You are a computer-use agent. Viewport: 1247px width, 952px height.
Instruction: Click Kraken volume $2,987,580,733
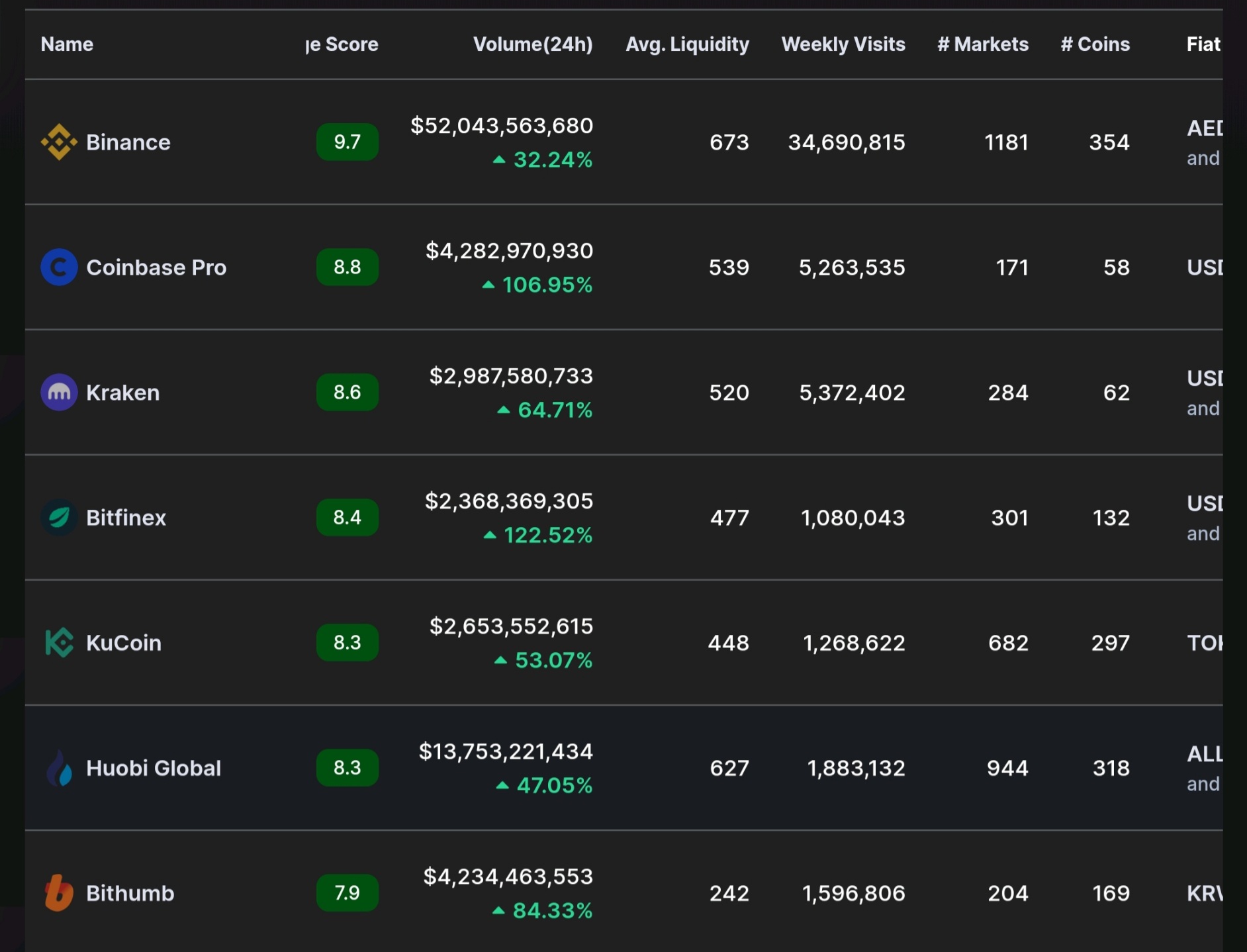(x=511, y=376)
